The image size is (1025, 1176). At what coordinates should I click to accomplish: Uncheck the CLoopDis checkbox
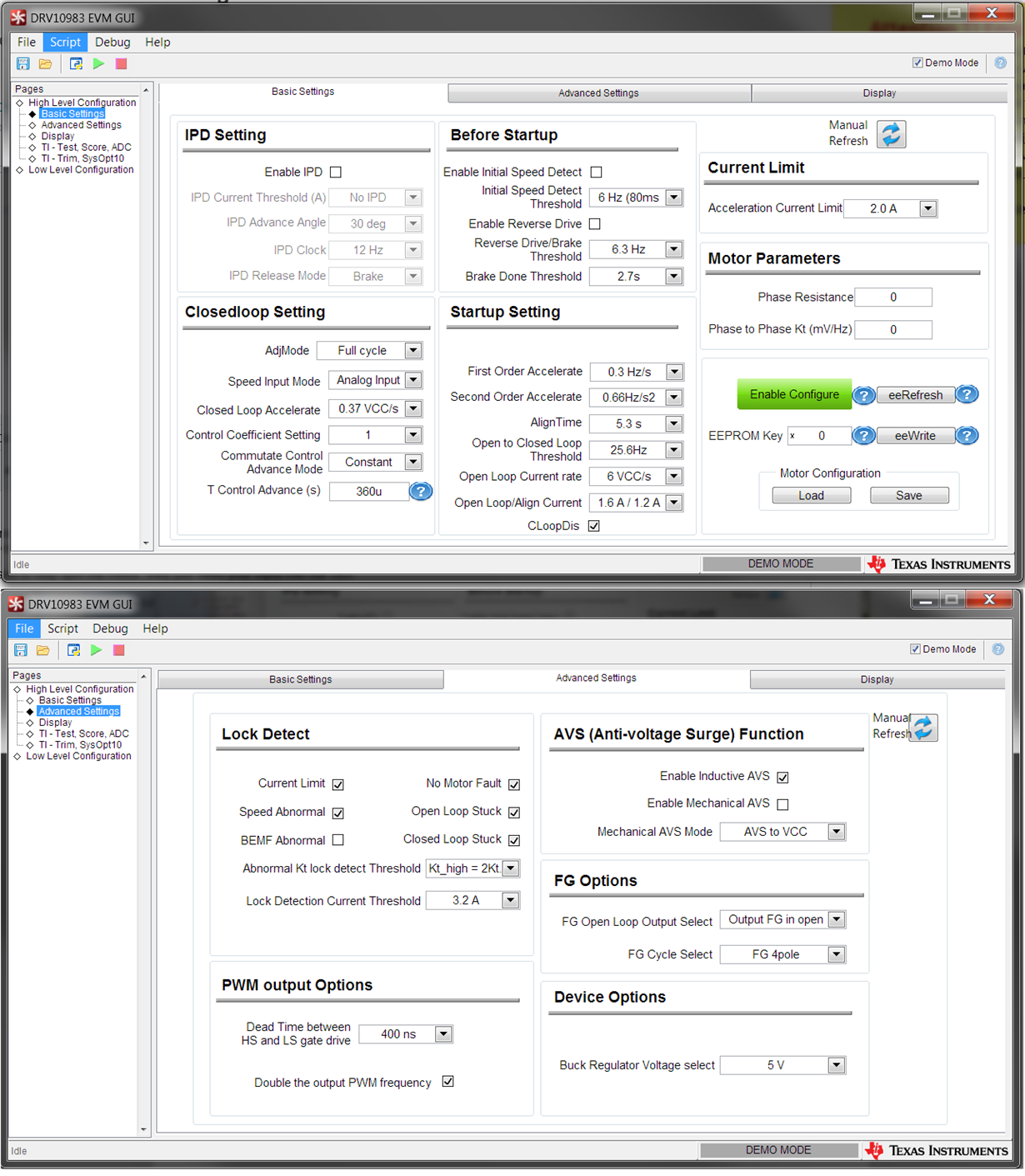pos(594,526)
